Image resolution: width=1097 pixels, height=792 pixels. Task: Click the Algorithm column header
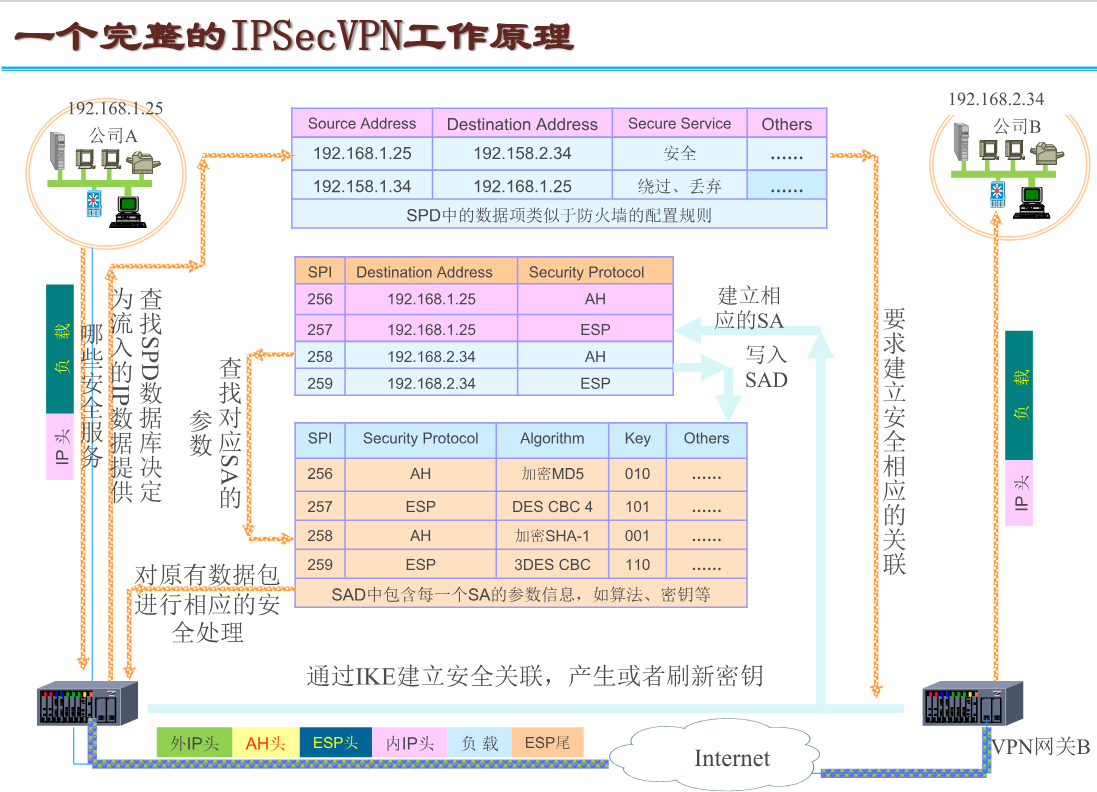click(552, 438)
